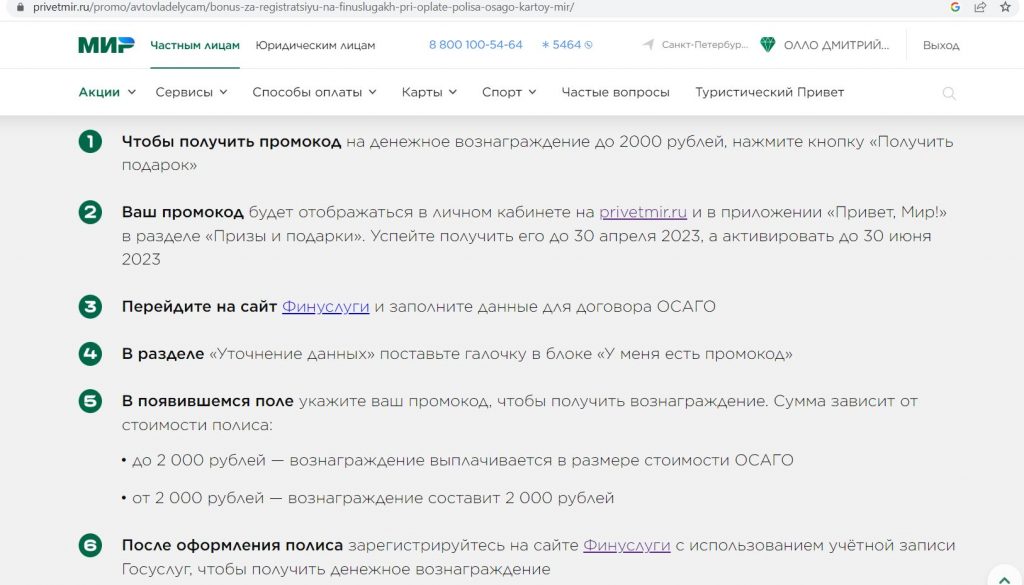Click the text 'Ваш промокод'
Image resolution: width=1024 pixels, height=585 pixels.
tap(182, 212)
